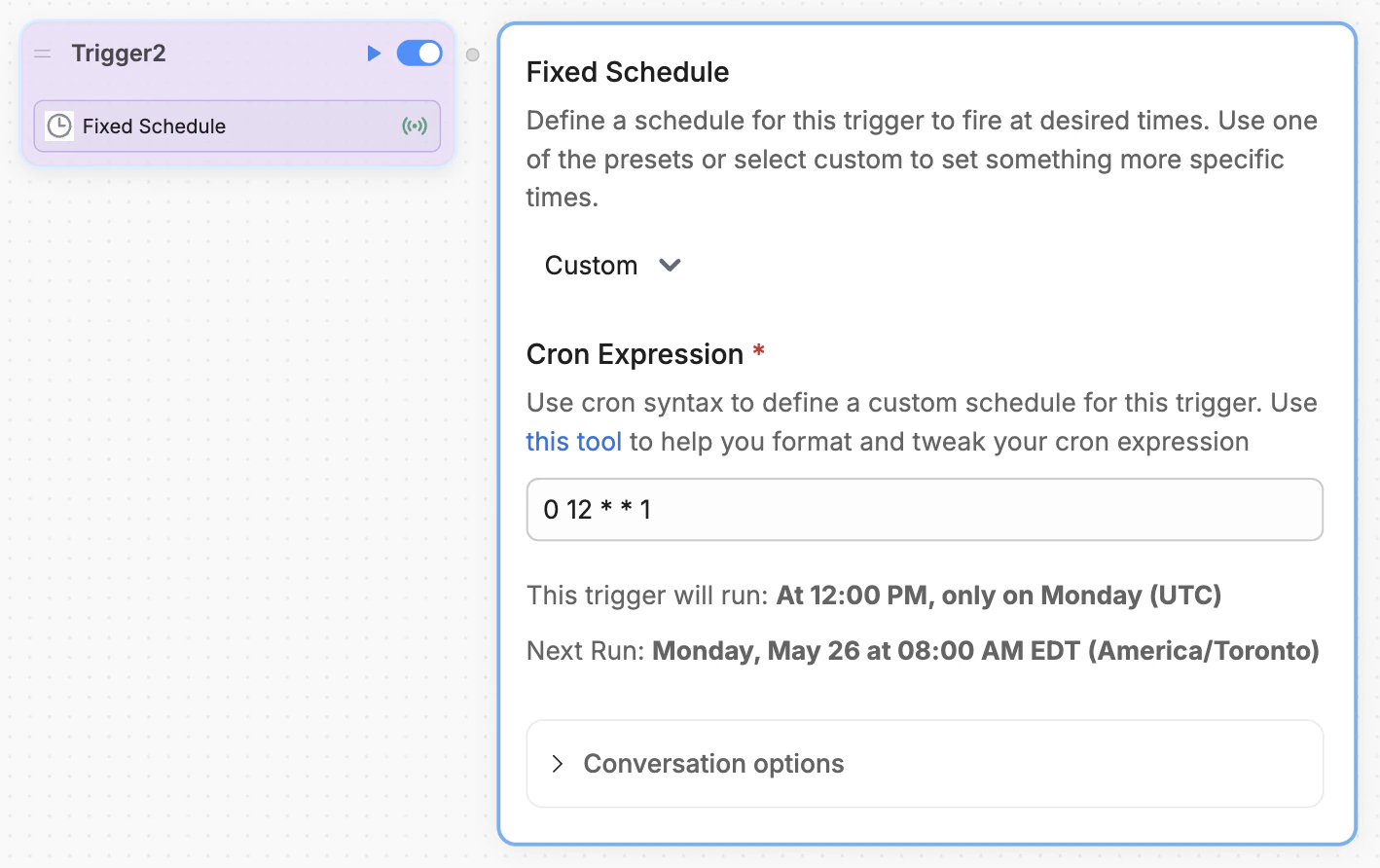Click the "0 12 * * 1" cron value
Screen dimensions: 1380x868
[x=597, y=509]
